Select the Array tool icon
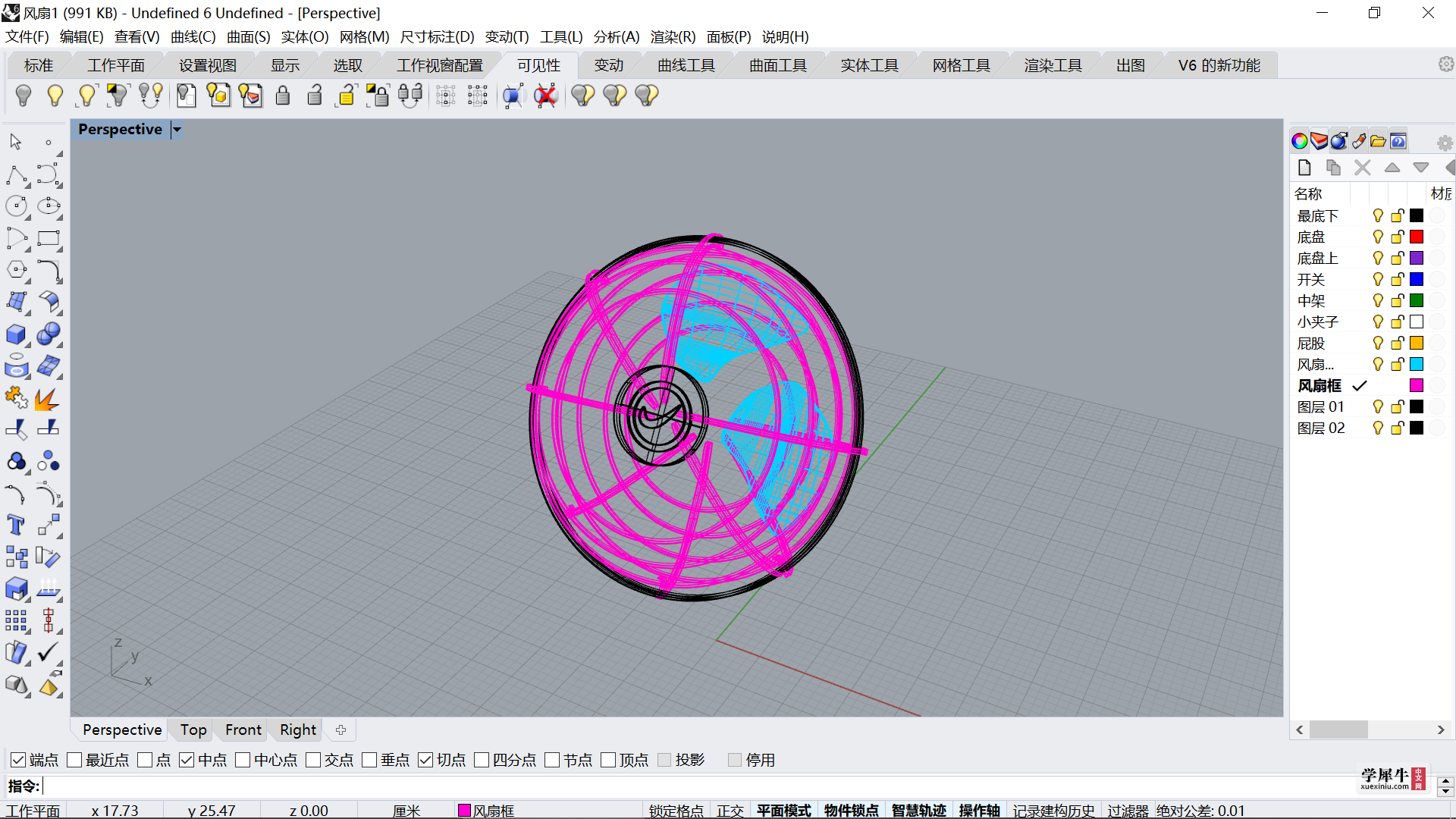 click(x=17, y=621)
